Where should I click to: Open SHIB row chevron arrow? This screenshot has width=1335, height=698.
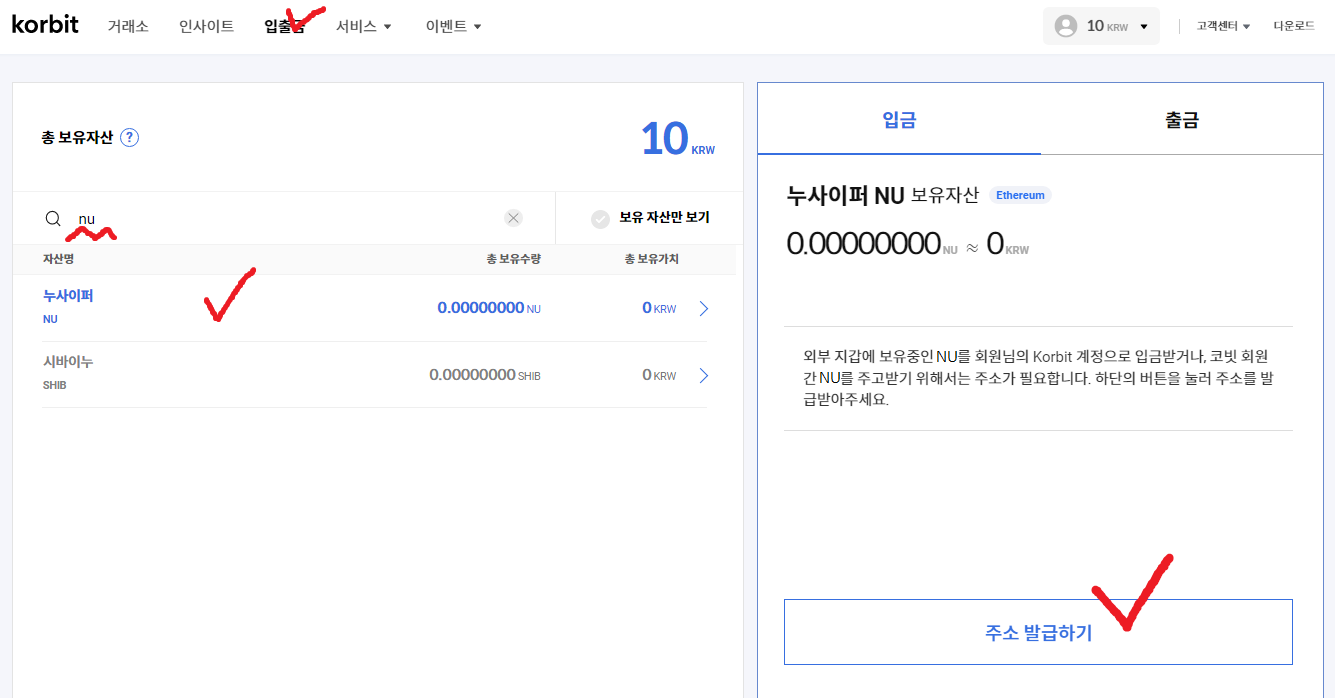(x=704, y=376)
